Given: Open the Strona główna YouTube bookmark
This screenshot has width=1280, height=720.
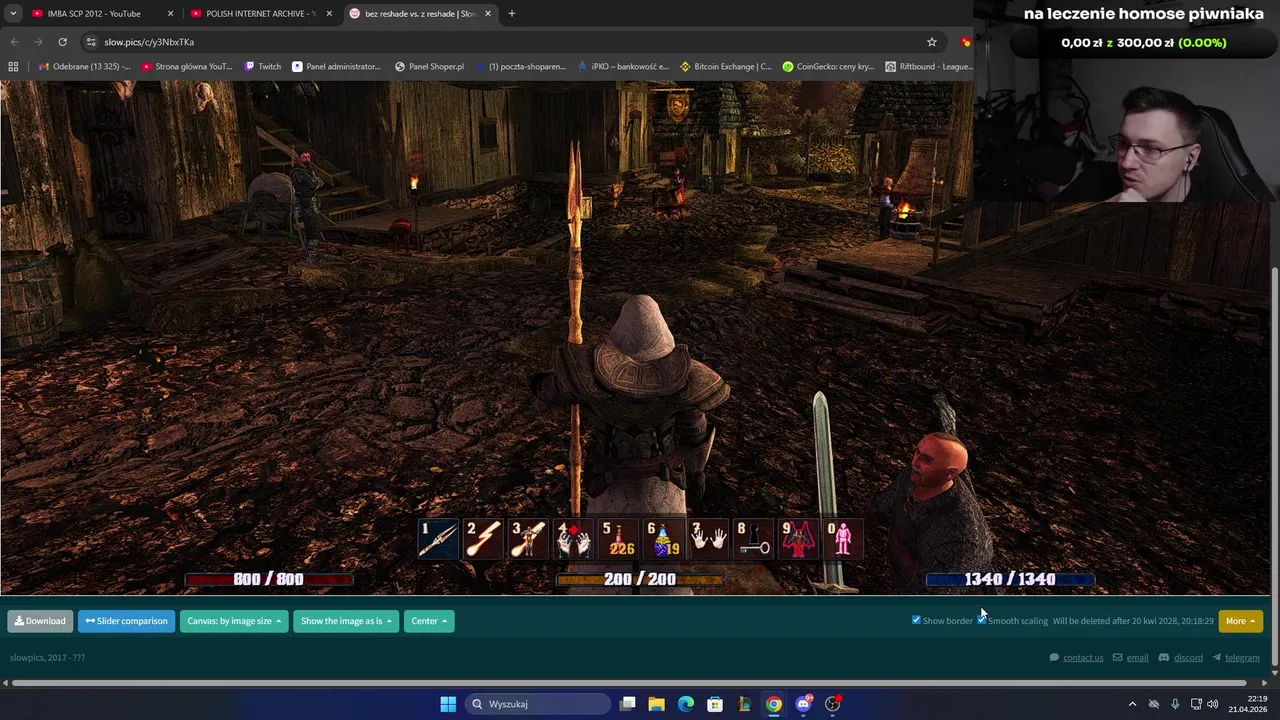Looking at the screenshot, I should (x=187, y=67).
